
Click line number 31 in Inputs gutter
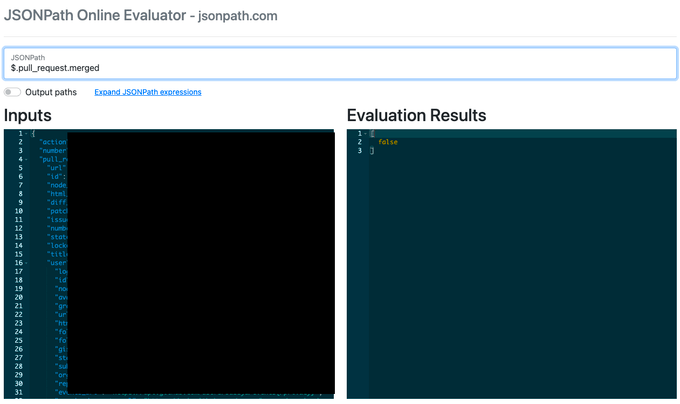18,392
